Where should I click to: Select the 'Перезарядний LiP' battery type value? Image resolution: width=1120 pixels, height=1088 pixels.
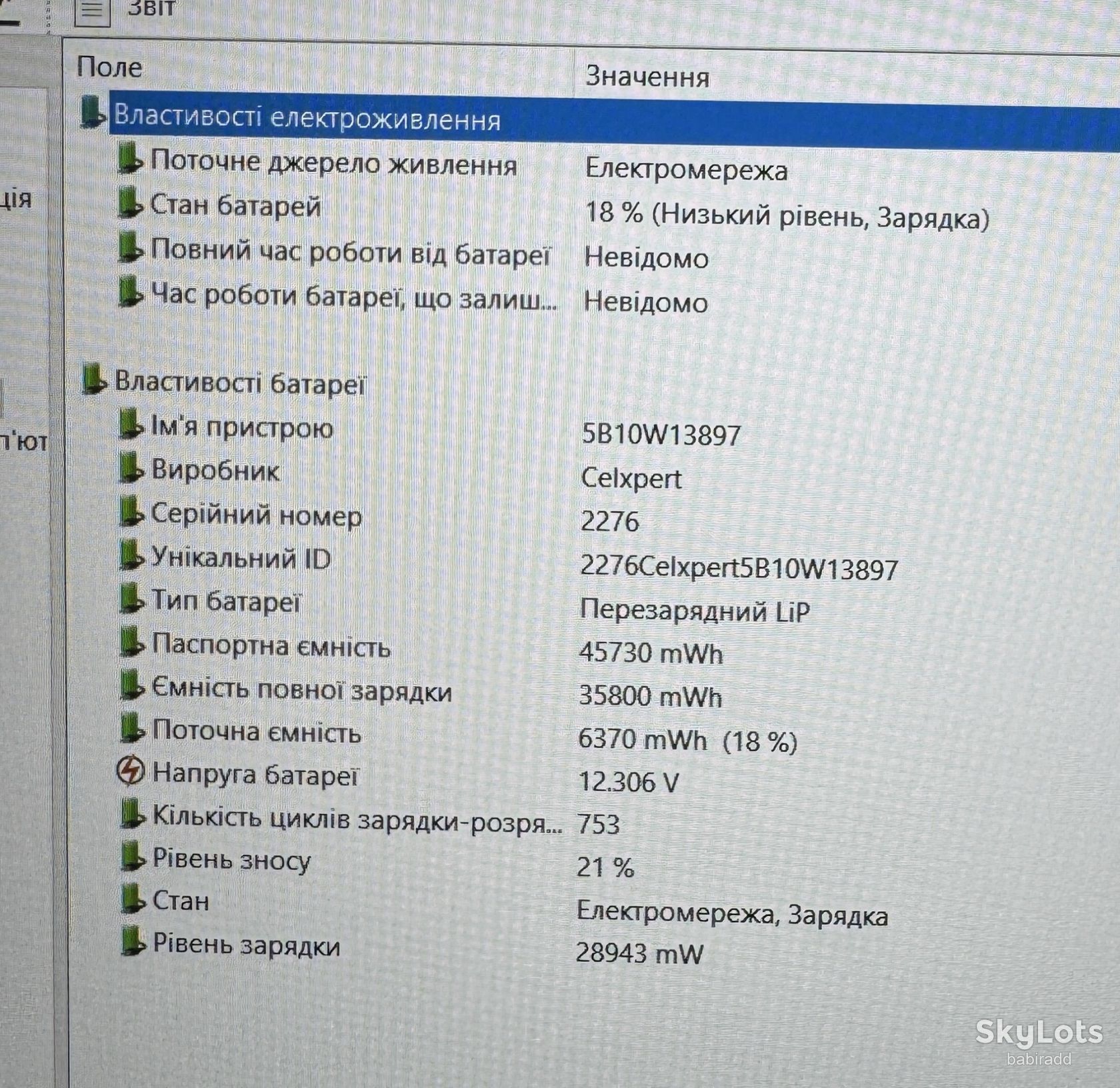[x=695, y=611]
